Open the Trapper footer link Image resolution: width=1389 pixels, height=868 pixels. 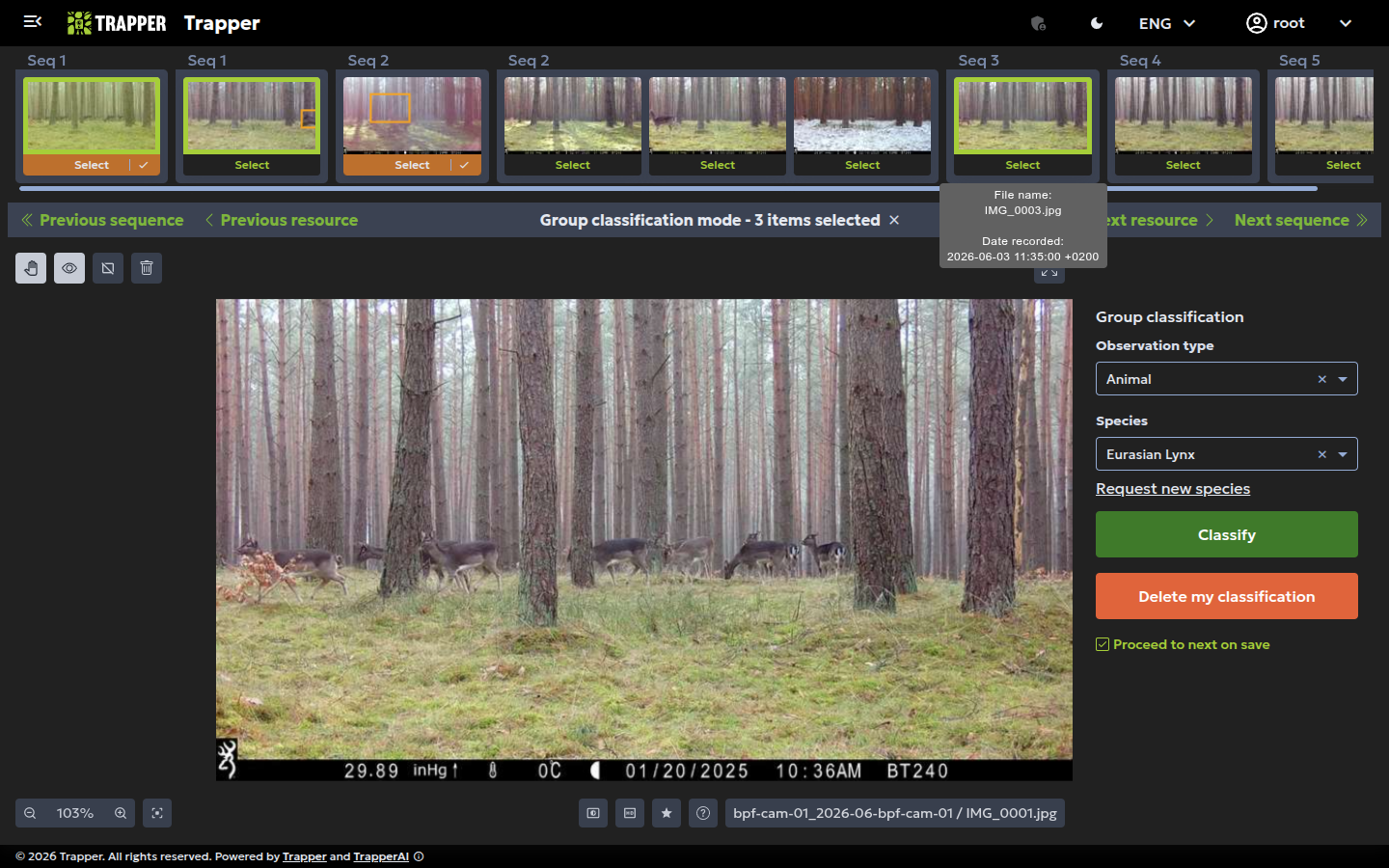click(x=304, y=856)
